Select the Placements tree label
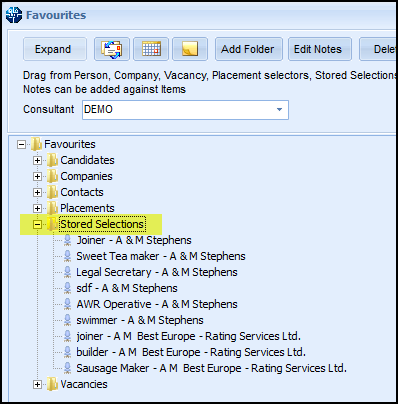The width and height of the screenshot is (398, 404). point(87,208)
